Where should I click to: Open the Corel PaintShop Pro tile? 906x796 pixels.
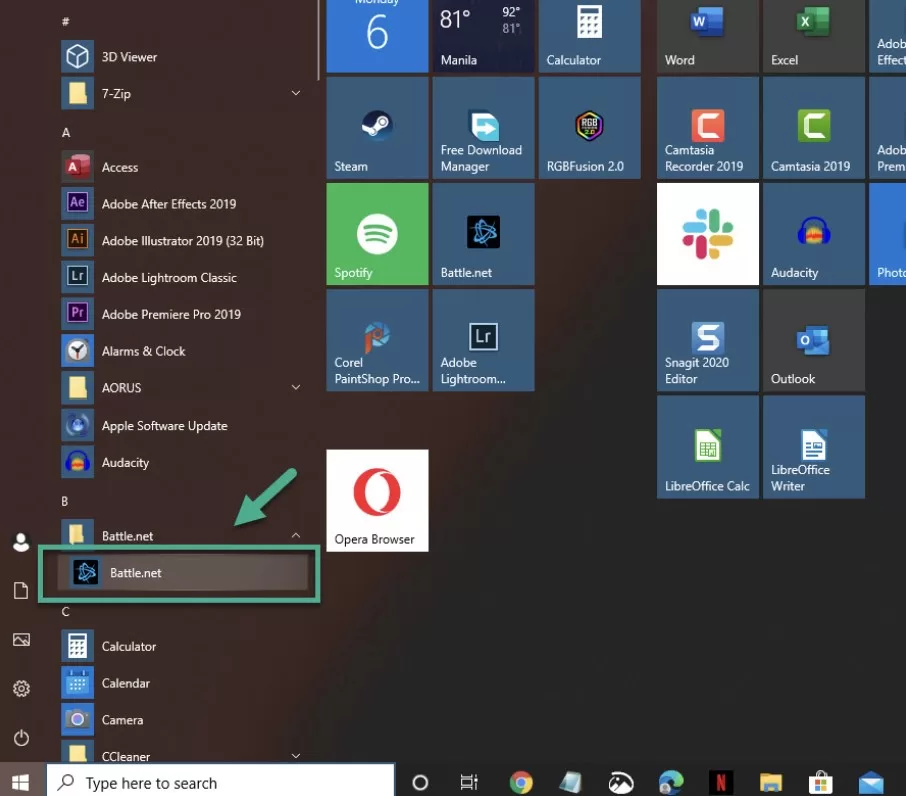377,340
